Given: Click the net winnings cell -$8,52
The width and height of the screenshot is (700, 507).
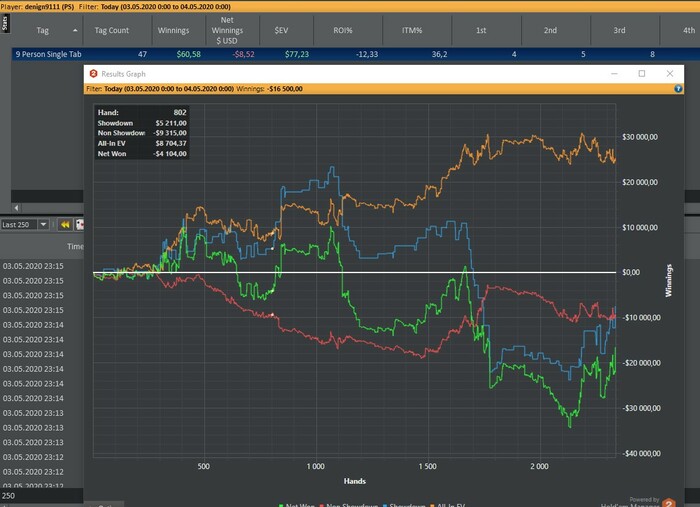Looking at the screenshot, I should (243, 54).
